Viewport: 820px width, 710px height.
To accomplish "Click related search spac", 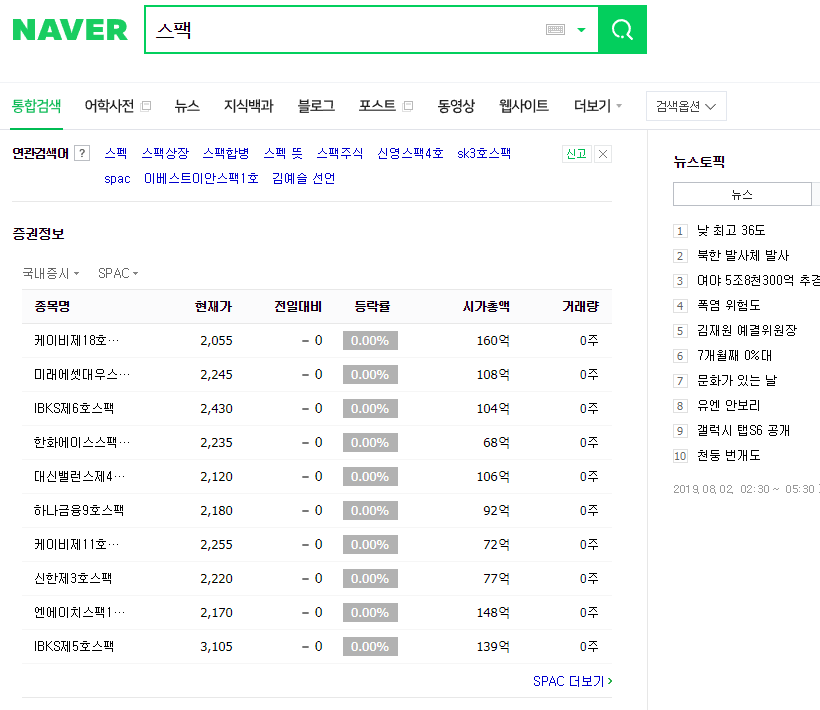I will tap(117, 179).
